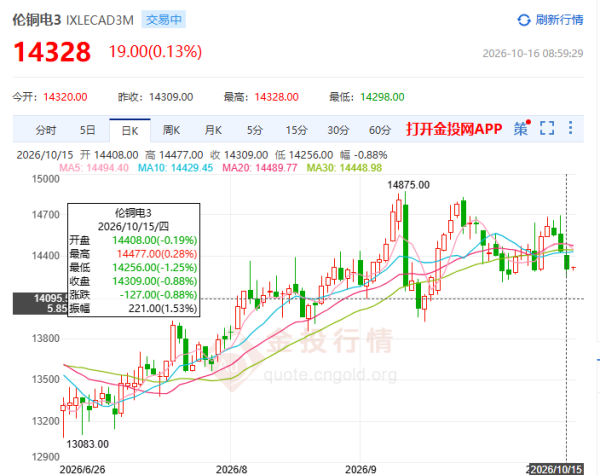Switch to the 30分 interval tab
600x475 pixels.
(x=338, y=130)
